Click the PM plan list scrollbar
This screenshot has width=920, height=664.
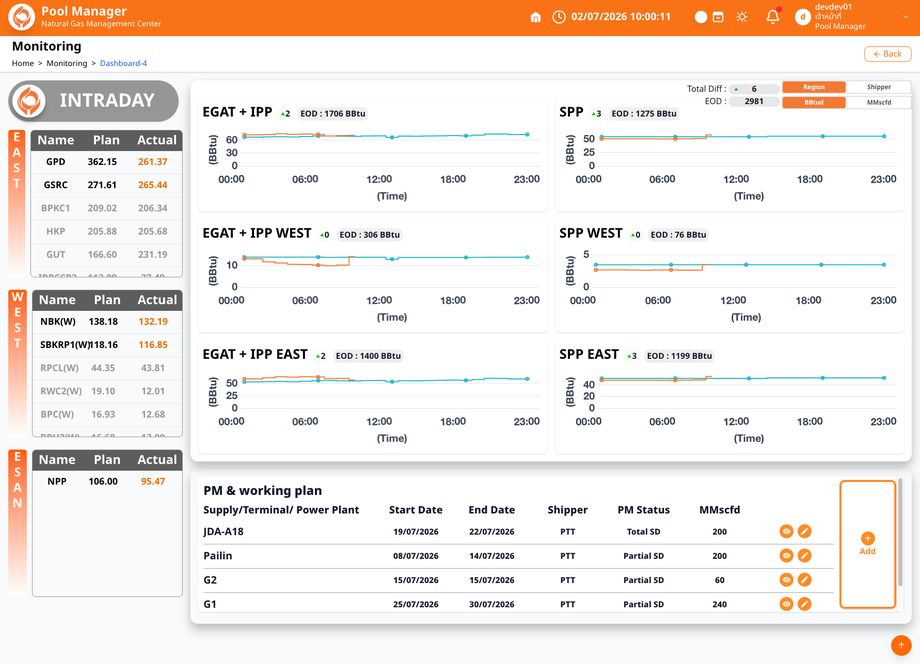tap(900, 532)
